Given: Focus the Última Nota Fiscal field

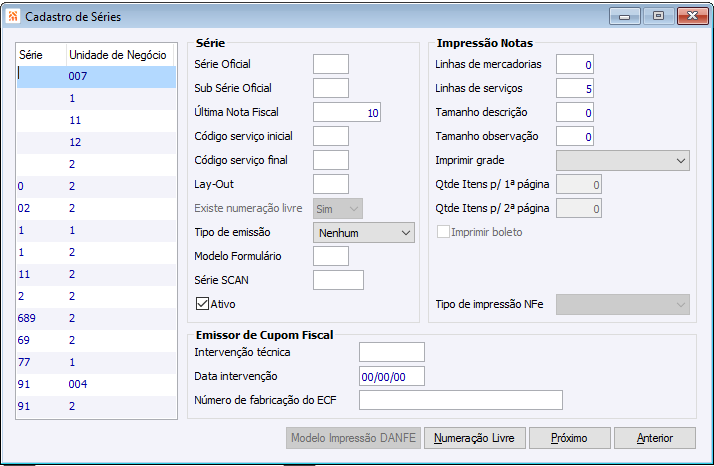Looking at the screenshot, I should click(347, 113).
